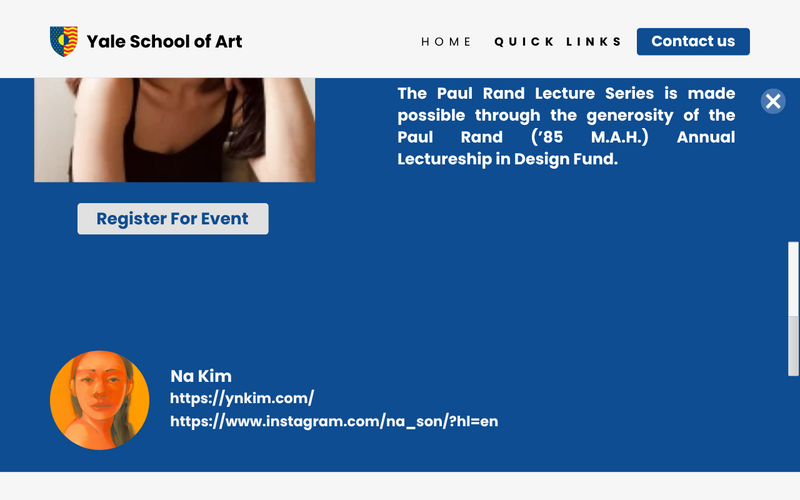Click the Yale shield logo icon
Image resolution: width=800 pixels, height=500 pixels.
point(64,41)
